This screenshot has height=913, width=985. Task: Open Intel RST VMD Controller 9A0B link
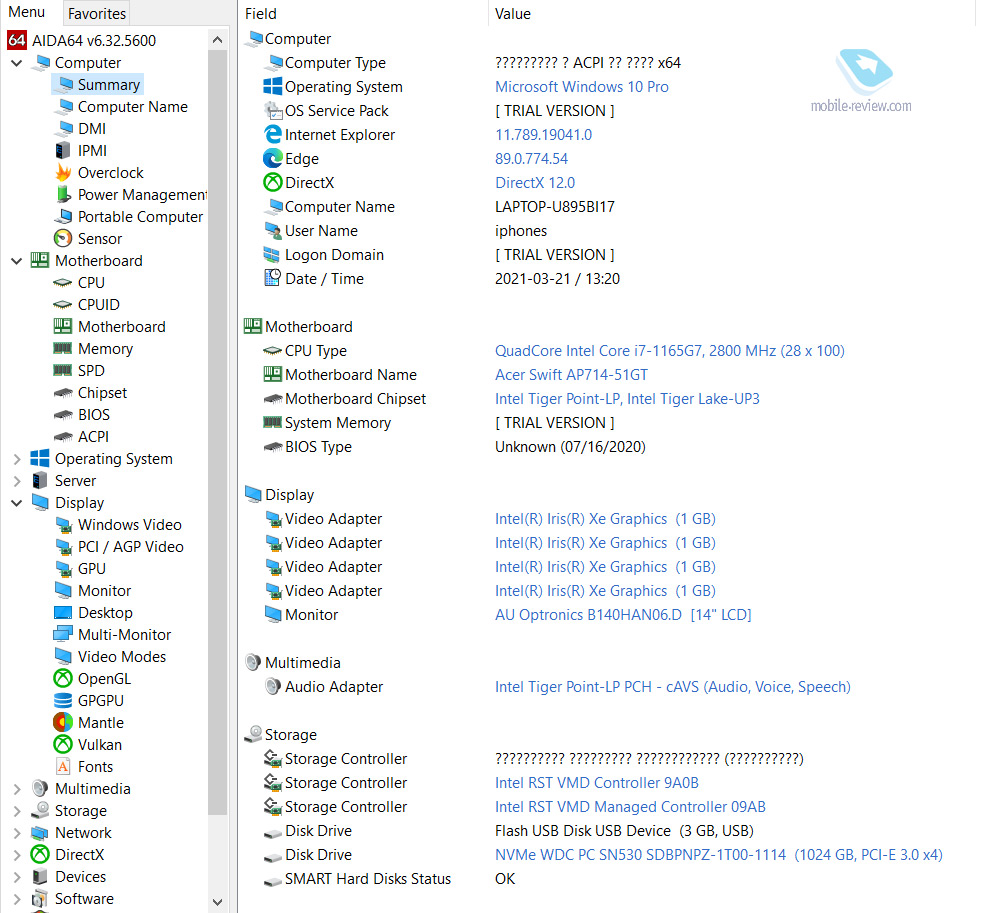point(597,783)
